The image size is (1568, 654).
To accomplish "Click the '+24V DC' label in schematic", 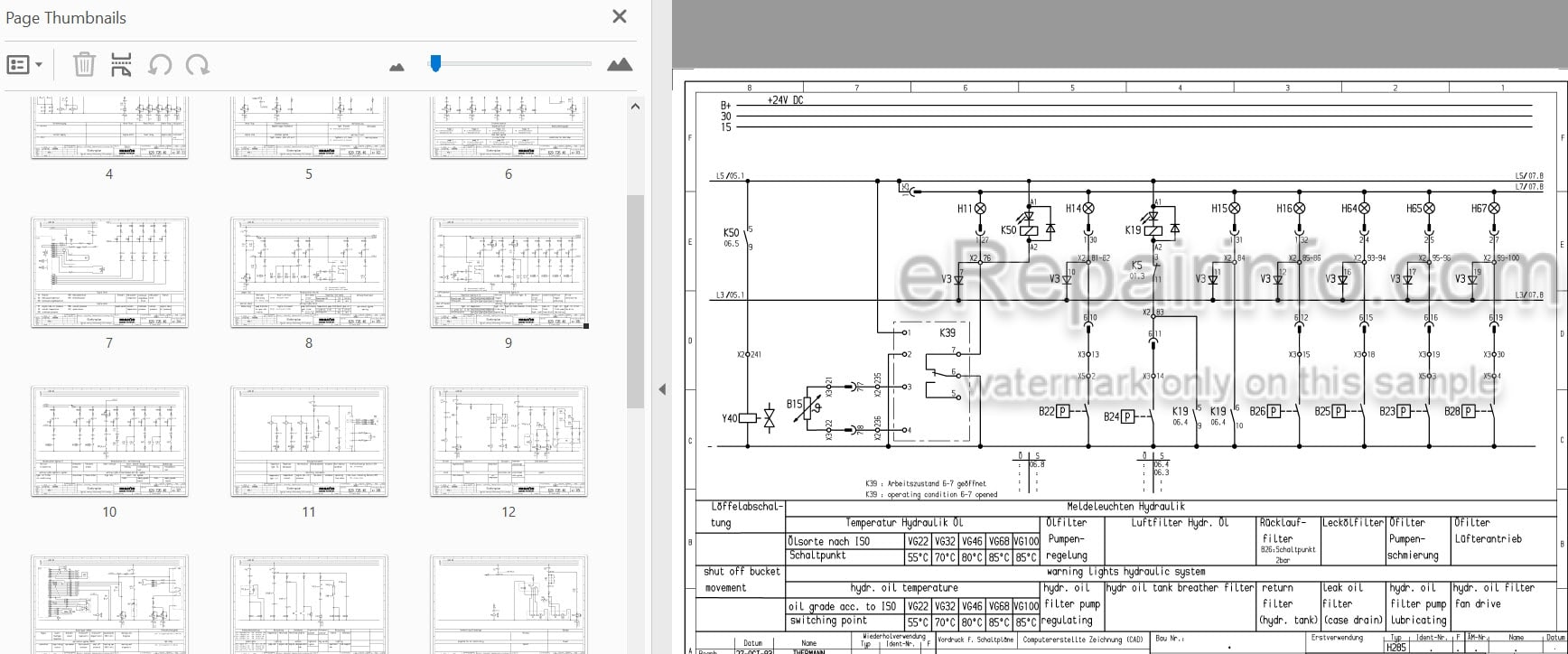I will tap(785, 100).
